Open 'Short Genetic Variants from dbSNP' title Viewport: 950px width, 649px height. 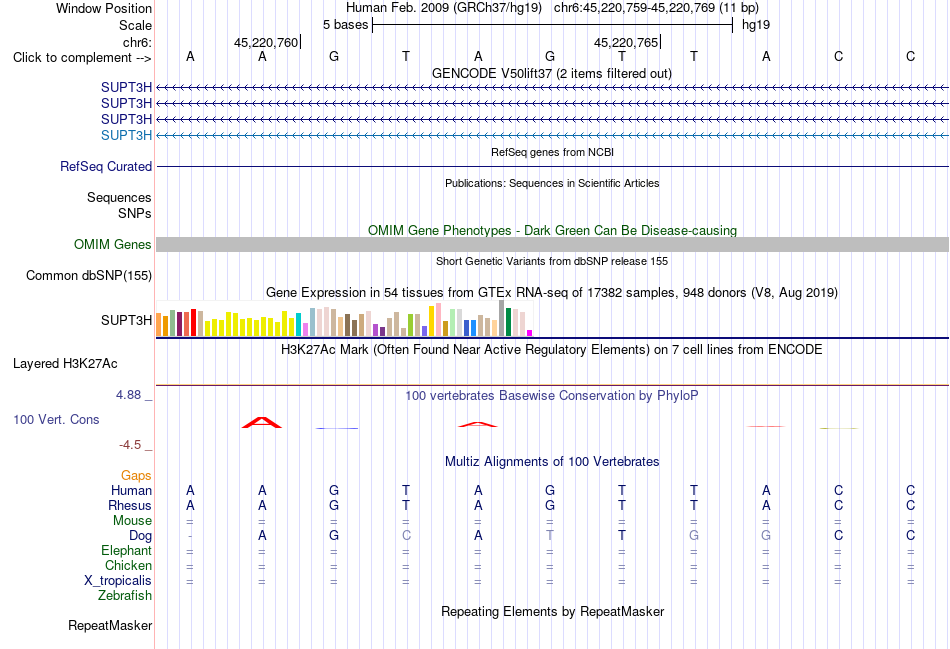[x=552, y=261]
